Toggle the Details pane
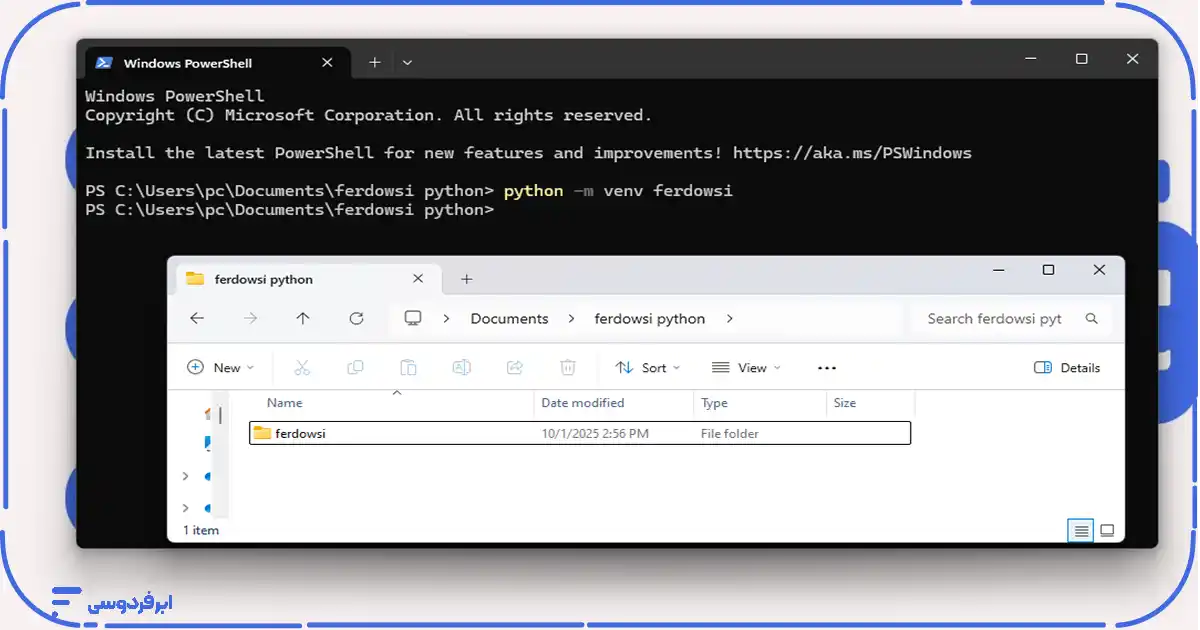1200x630 pixels. click(x=1067, y=368)
